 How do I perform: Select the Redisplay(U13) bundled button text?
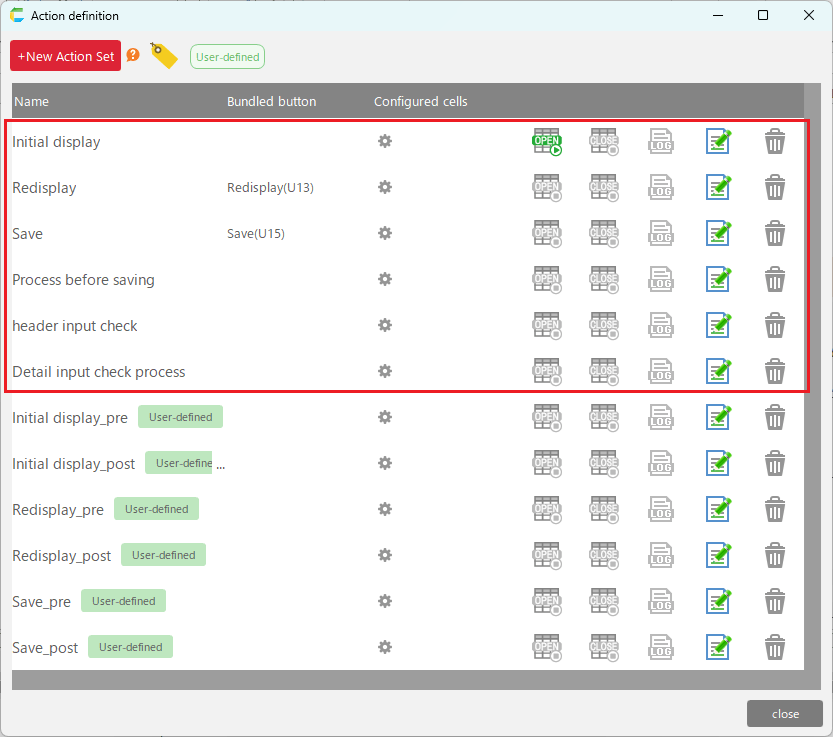click(270, 188)
